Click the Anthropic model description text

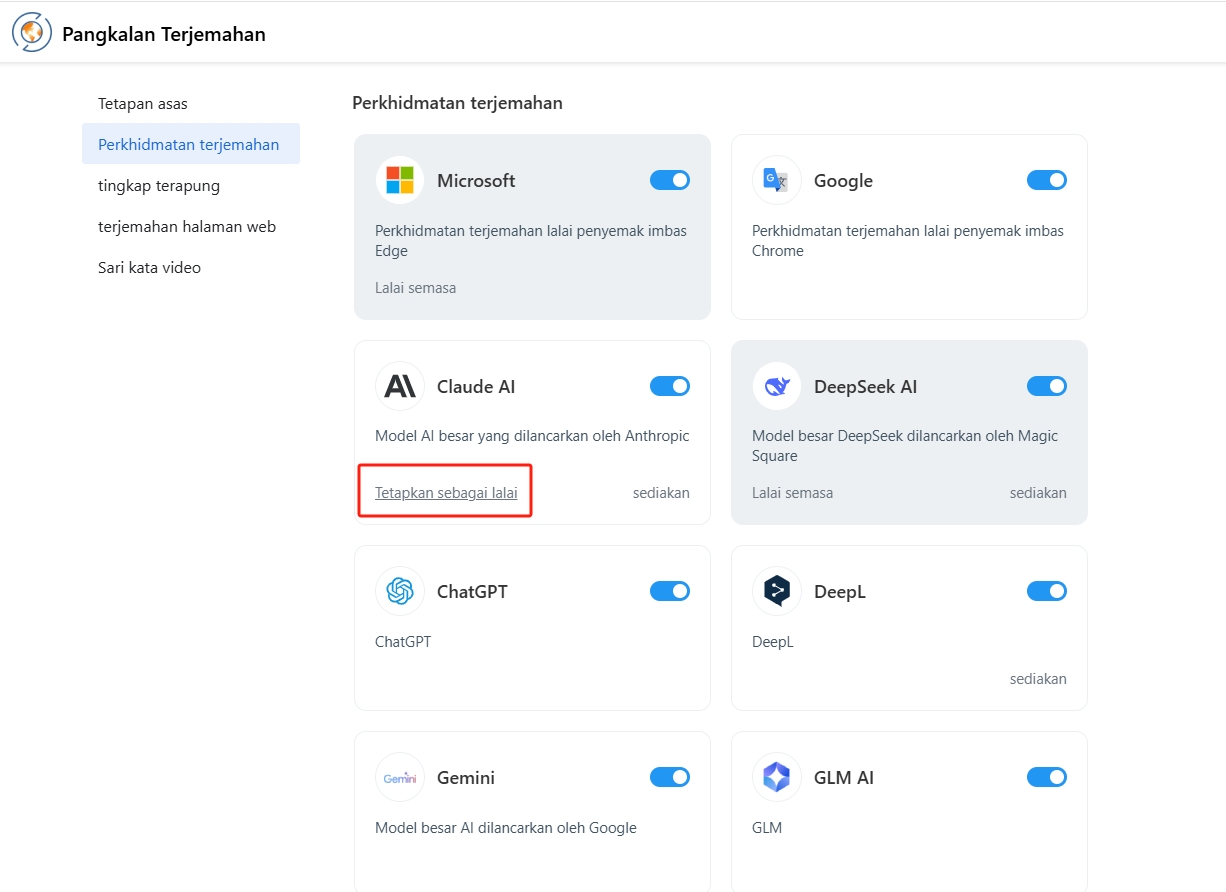pyautogui.click(x=532, y=436)
